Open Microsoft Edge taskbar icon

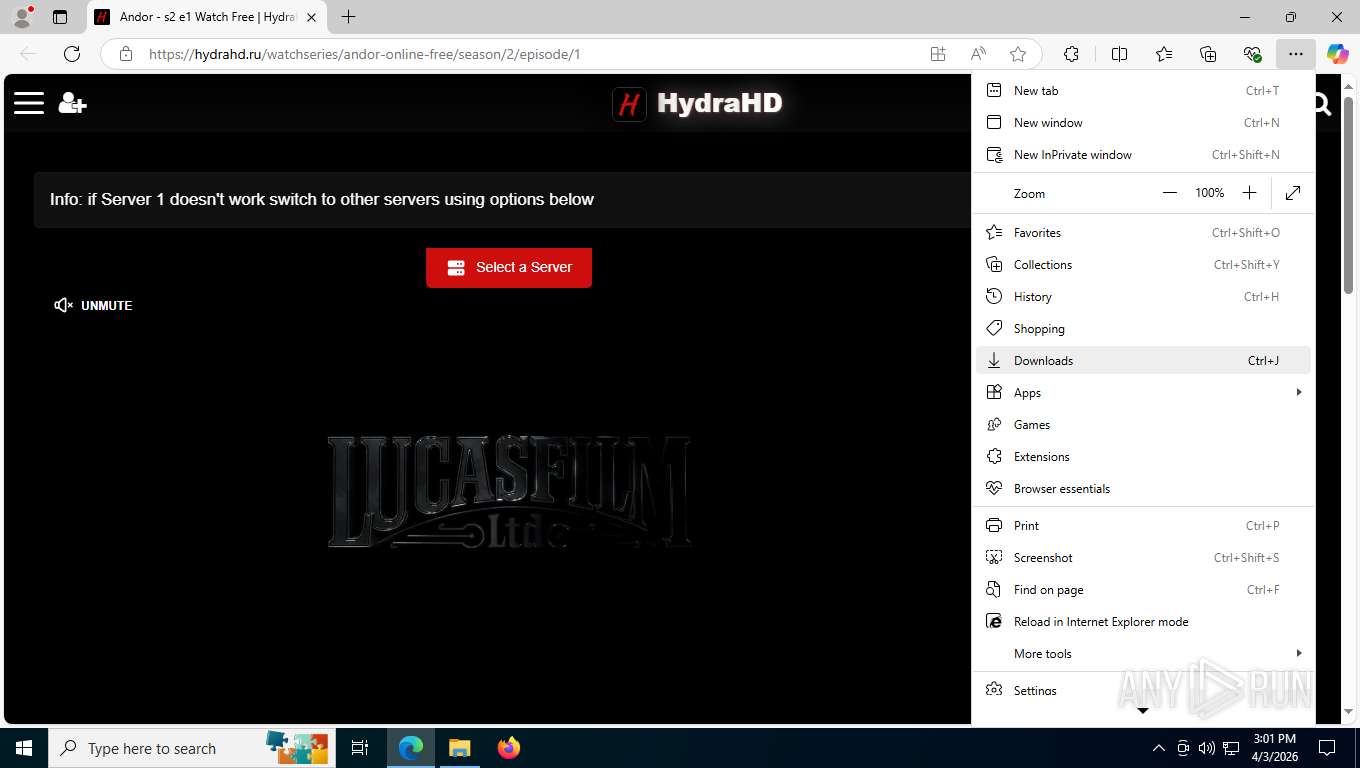coord(411,748)
